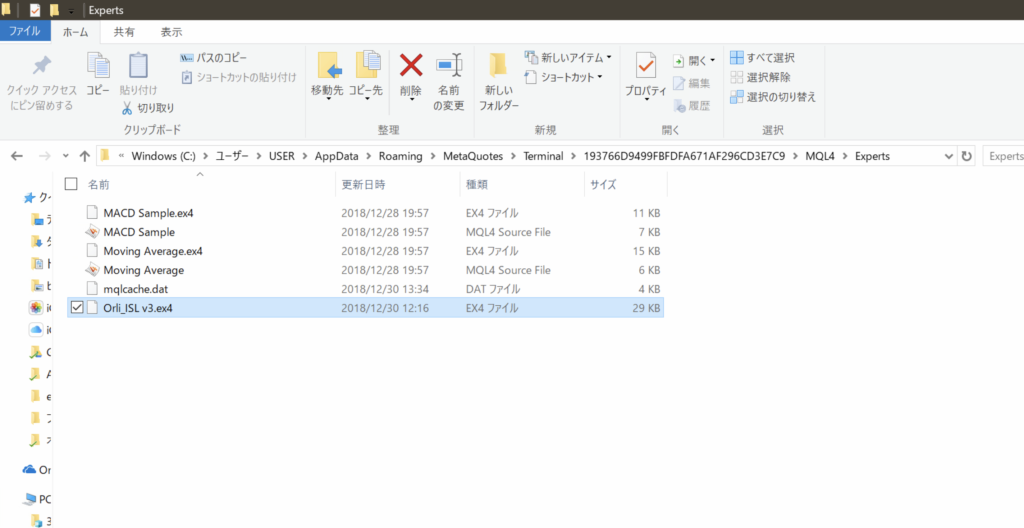Open address bar history dropdown arrow

(x=948, y=156)
